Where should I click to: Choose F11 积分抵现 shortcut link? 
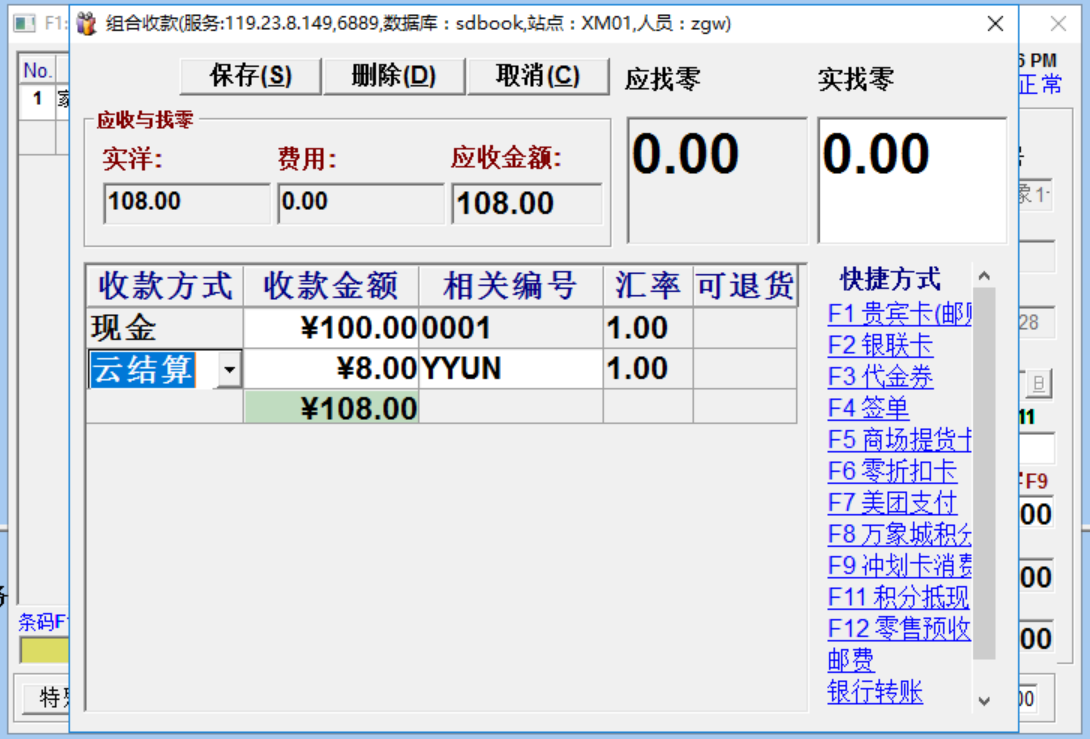898,597
